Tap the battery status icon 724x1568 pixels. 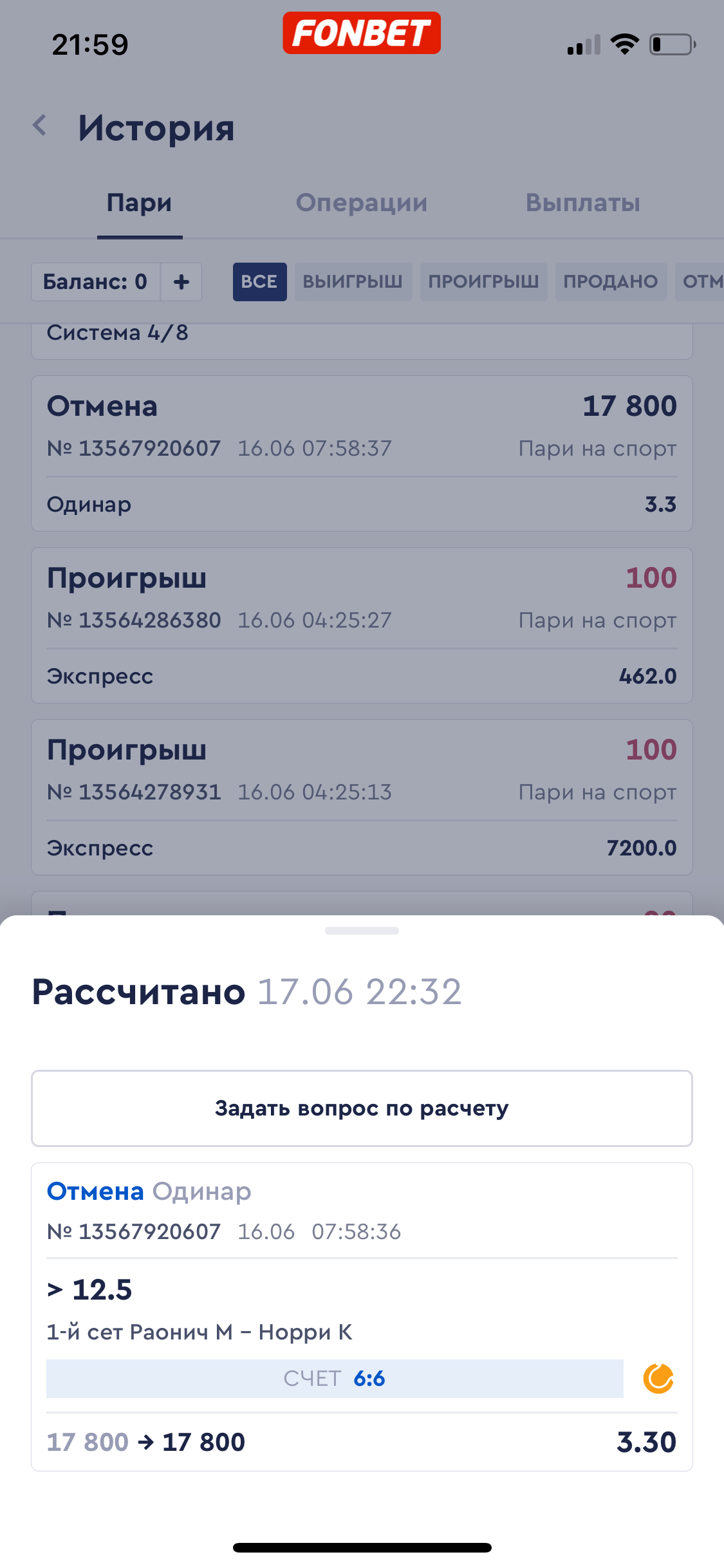pyautogui.click(x=672, y=44)
